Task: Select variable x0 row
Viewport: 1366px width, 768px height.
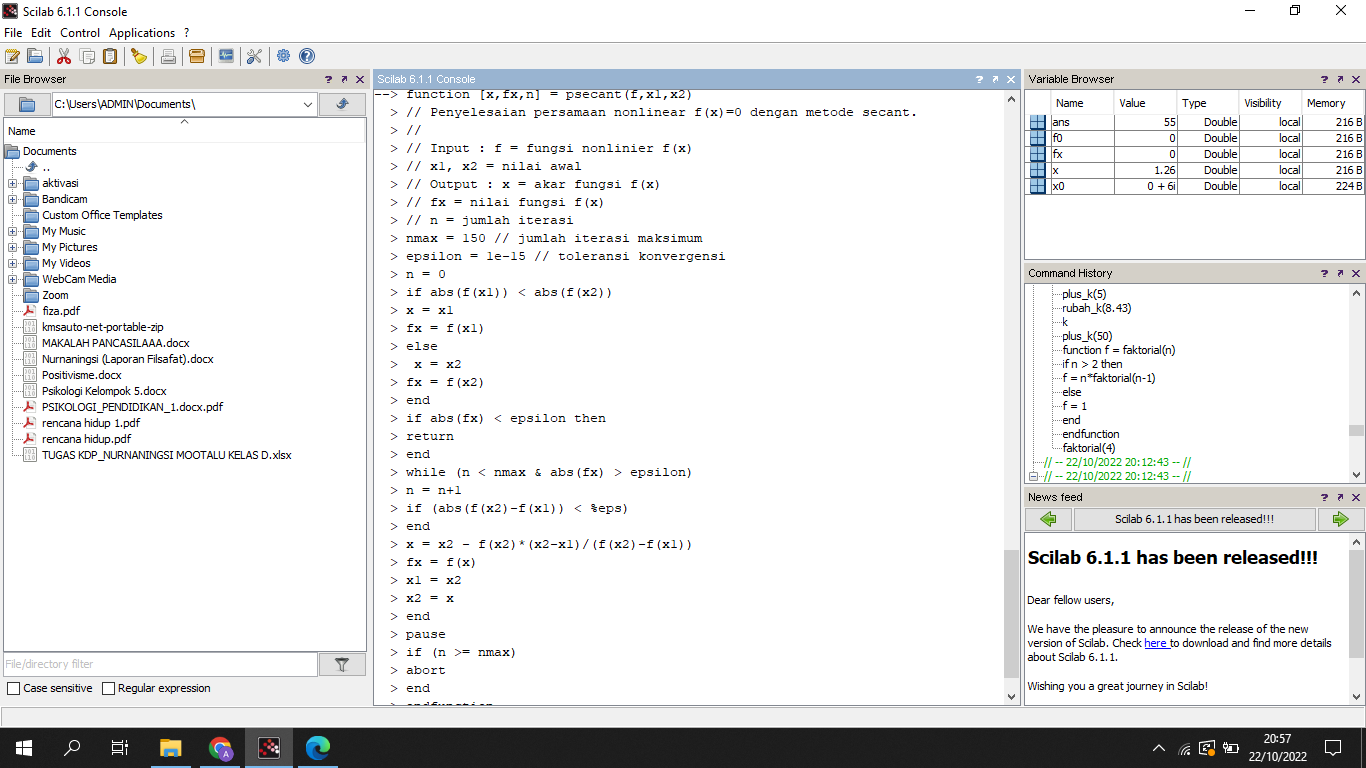Action: (x=1196, y=186)
